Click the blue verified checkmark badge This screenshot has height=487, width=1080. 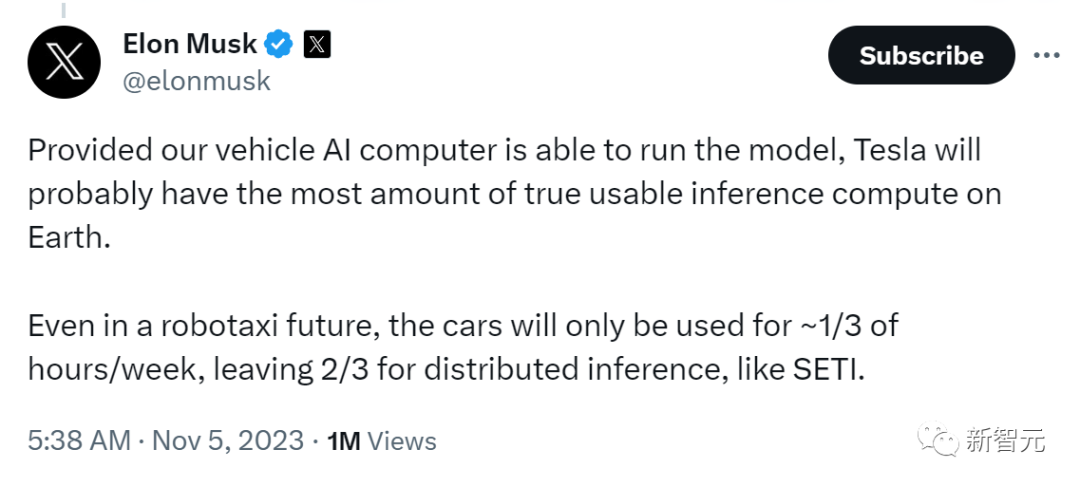(279, 45)
